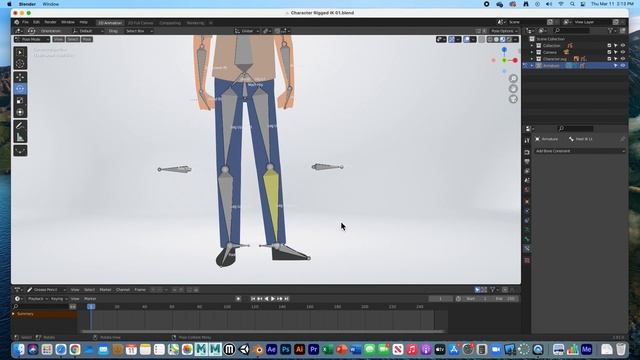Open the viewport View menu button
Image resolution: width=640 pixels, height=360 pixels.
click(58, 40)
